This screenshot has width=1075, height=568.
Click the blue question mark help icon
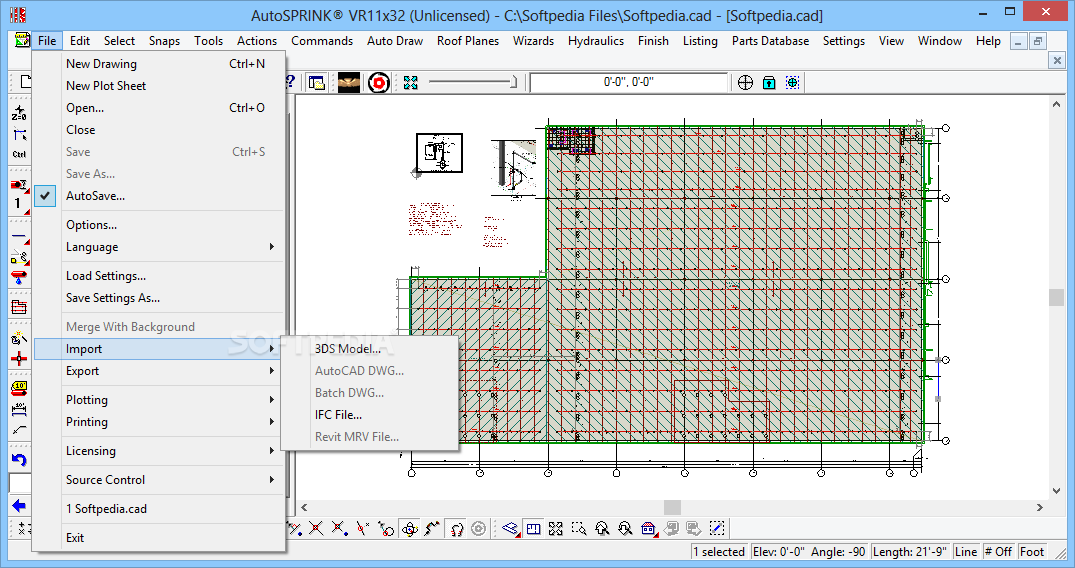(x=291, y=82)
